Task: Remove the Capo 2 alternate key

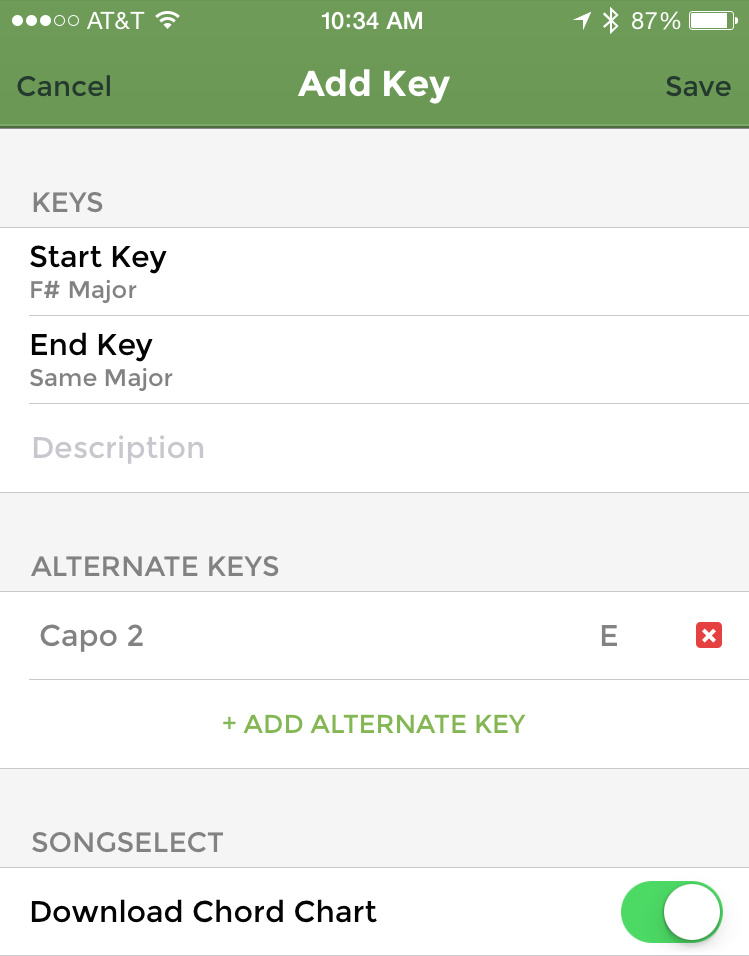Action: click(708, 635)
